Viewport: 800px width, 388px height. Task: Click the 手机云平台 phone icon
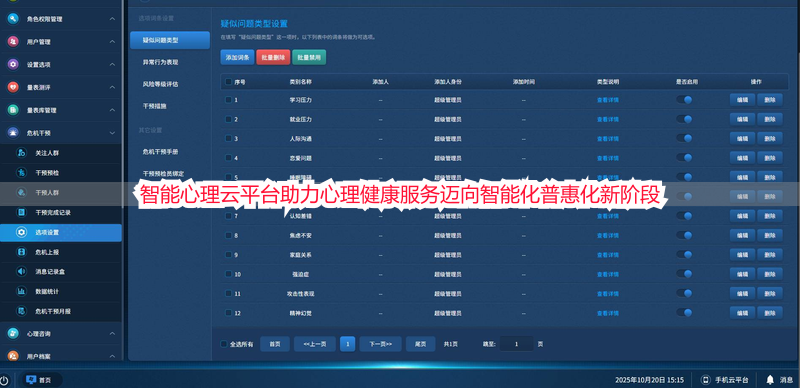pyautogui.click(x=706, y=380)
